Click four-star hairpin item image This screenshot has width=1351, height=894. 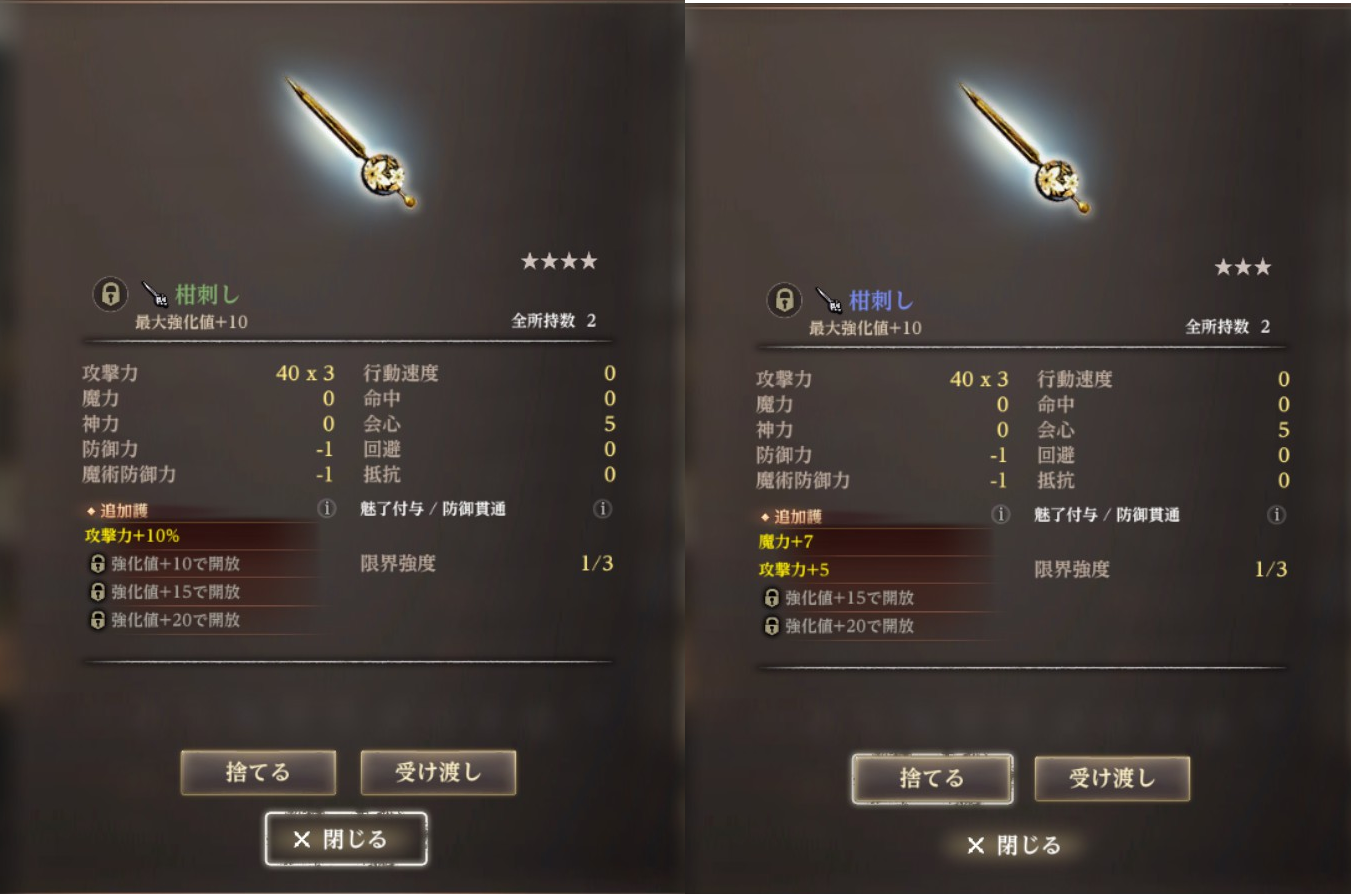point(352,143)
